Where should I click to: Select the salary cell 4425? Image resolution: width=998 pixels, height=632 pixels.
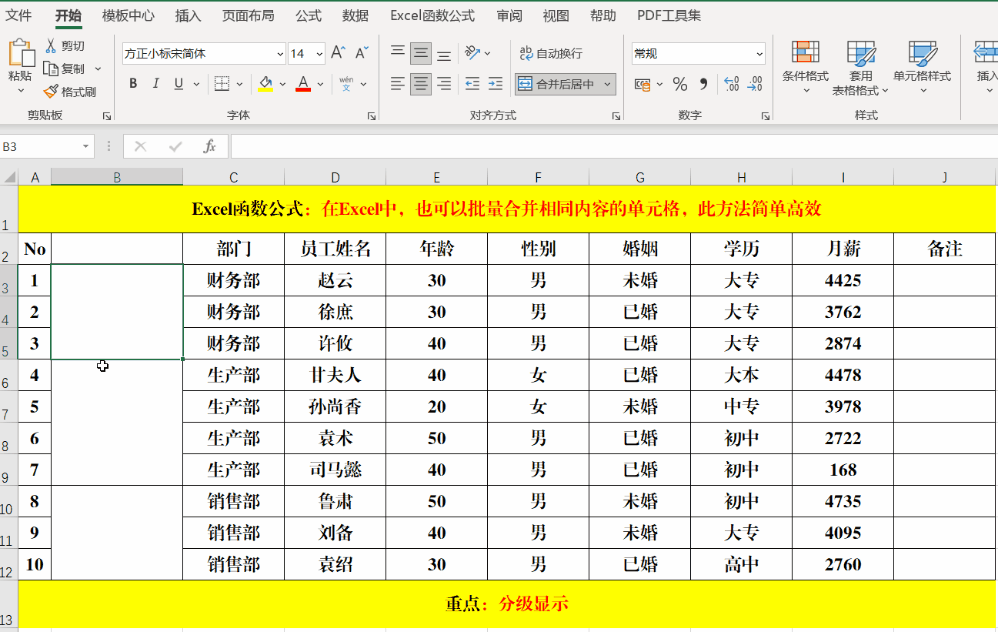843,281
